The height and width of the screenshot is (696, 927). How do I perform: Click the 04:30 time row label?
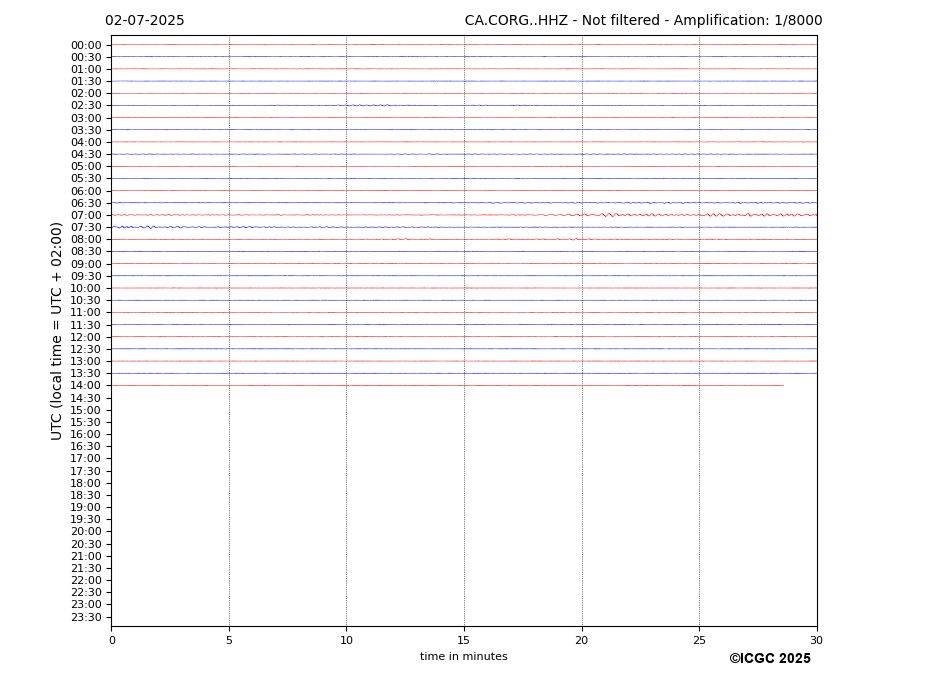tap(86, 155)
